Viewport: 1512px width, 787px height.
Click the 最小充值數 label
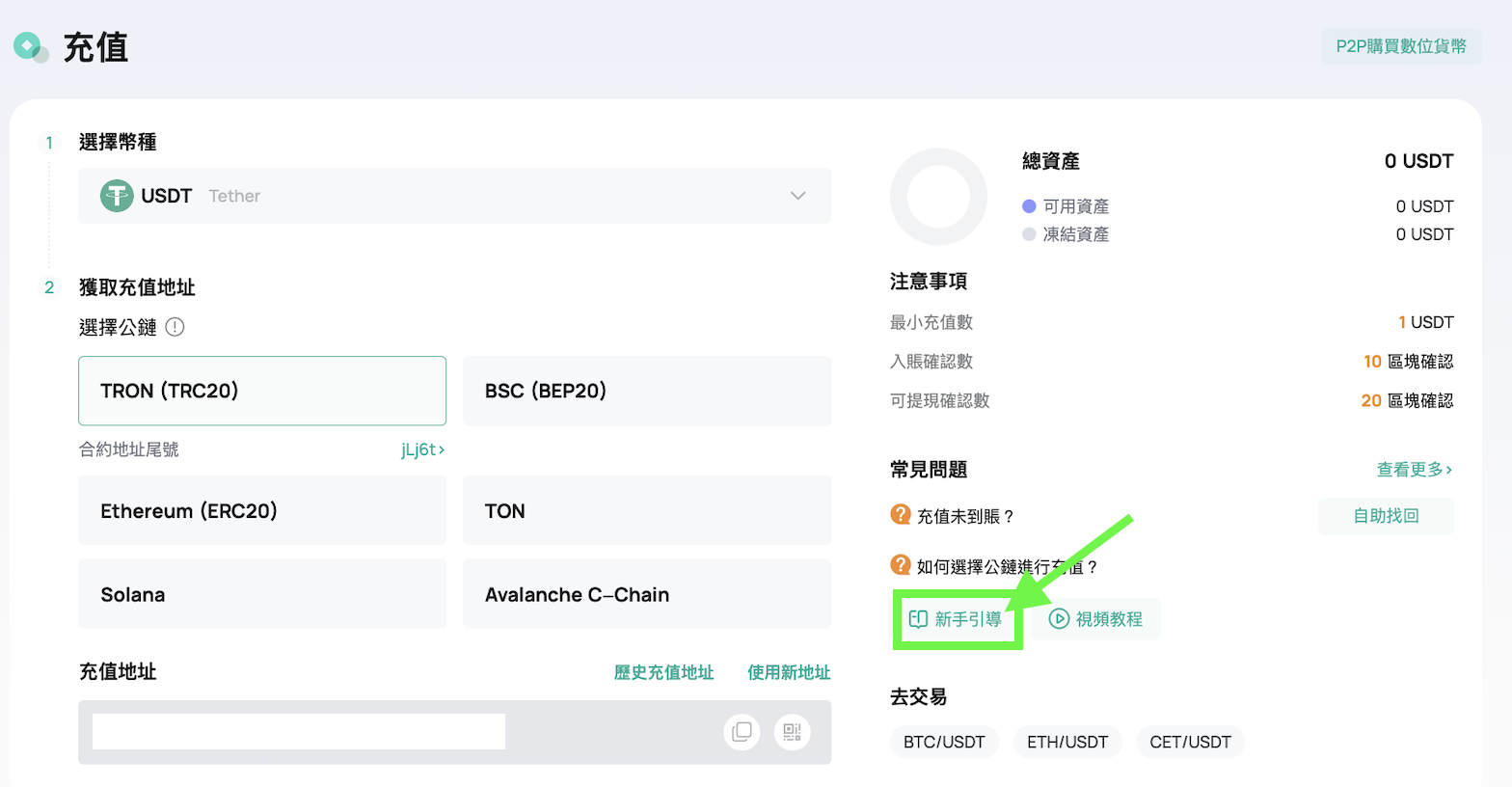931,322
